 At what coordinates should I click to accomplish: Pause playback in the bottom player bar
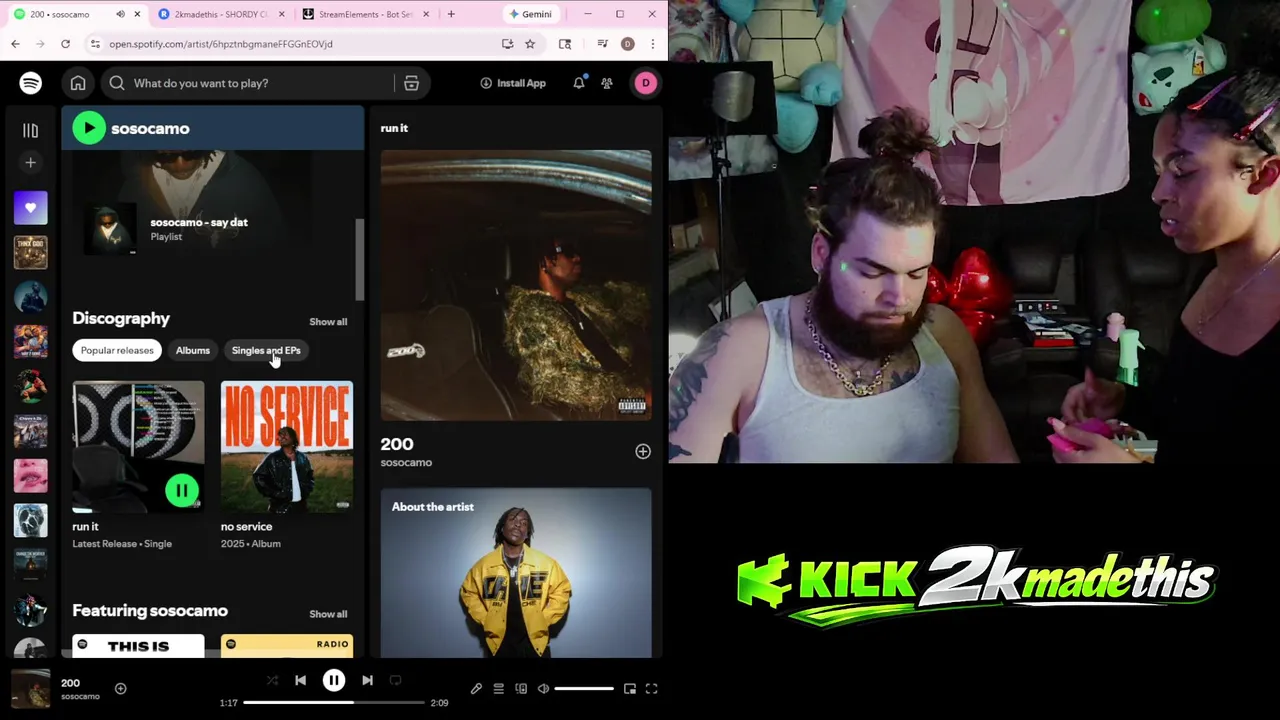coord(334,680)
